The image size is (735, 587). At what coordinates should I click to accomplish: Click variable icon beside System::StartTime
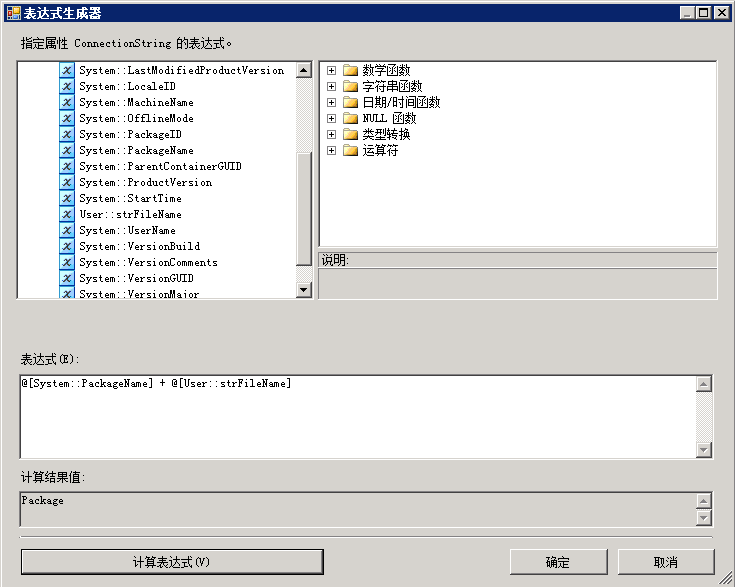pyautogui.click(x=67, y=198)
